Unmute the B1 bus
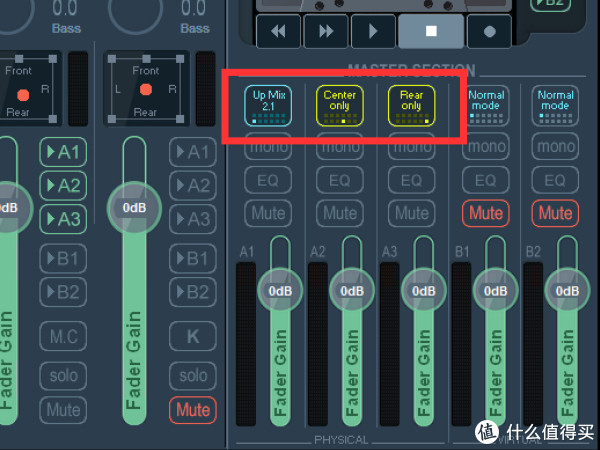The image size is (600, 450). [485, 213]
